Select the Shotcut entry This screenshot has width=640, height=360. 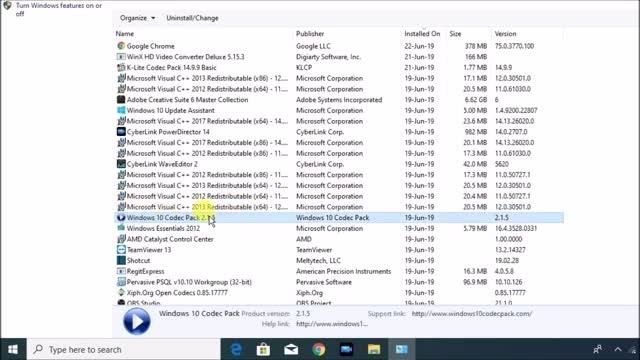click(x=138, y=260)
